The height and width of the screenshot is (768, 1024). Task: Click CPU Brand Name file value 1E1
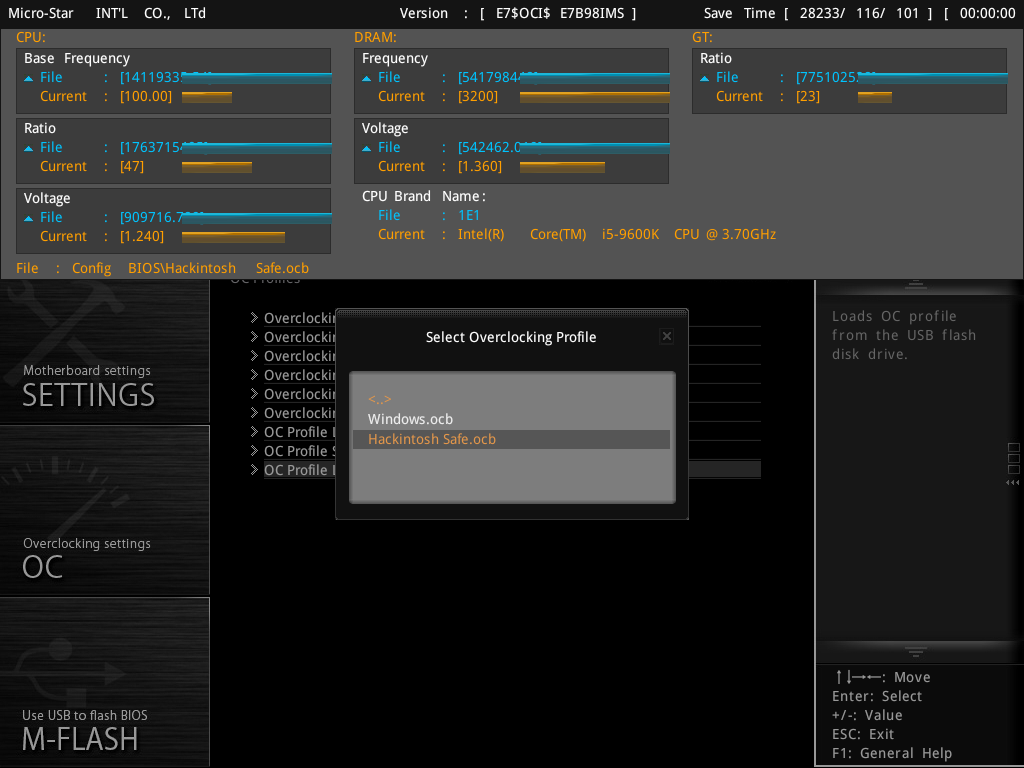pyautogui.click(x=469, y=216)
